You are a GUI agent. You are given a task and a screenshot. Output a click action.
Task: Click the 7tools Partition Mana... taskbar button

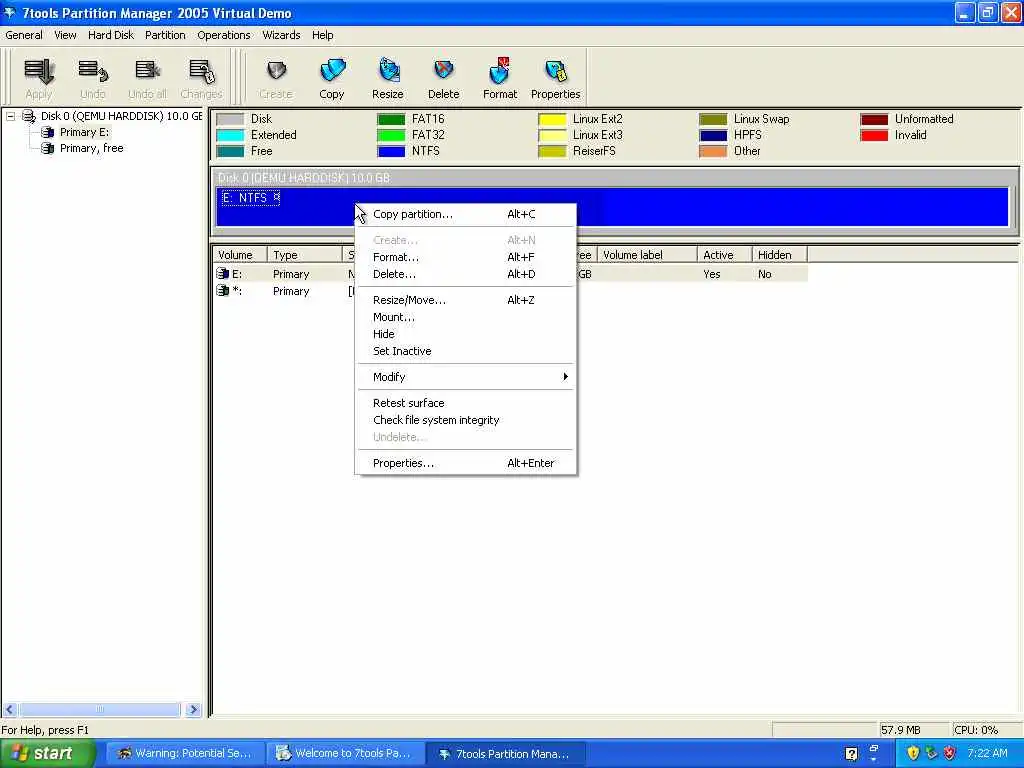[x=505, y=754]
